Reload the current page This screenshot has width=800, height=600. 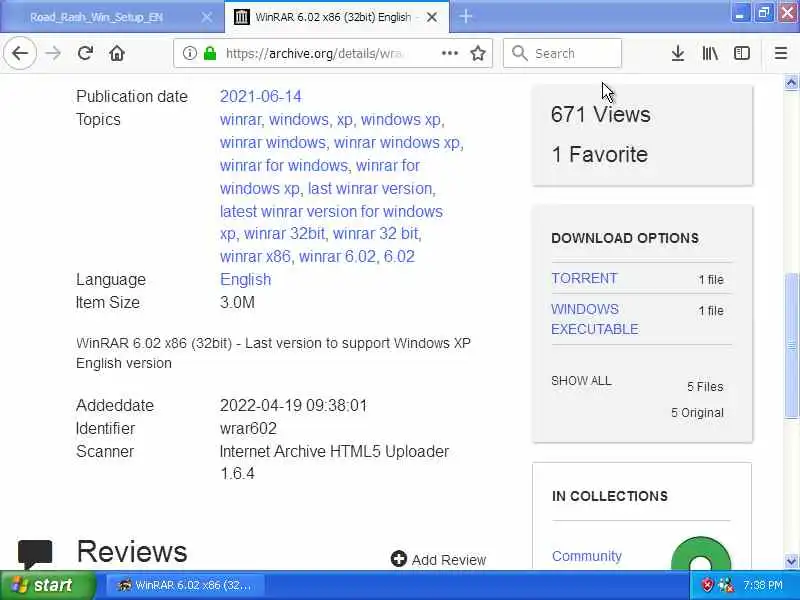tap(85, 53)
